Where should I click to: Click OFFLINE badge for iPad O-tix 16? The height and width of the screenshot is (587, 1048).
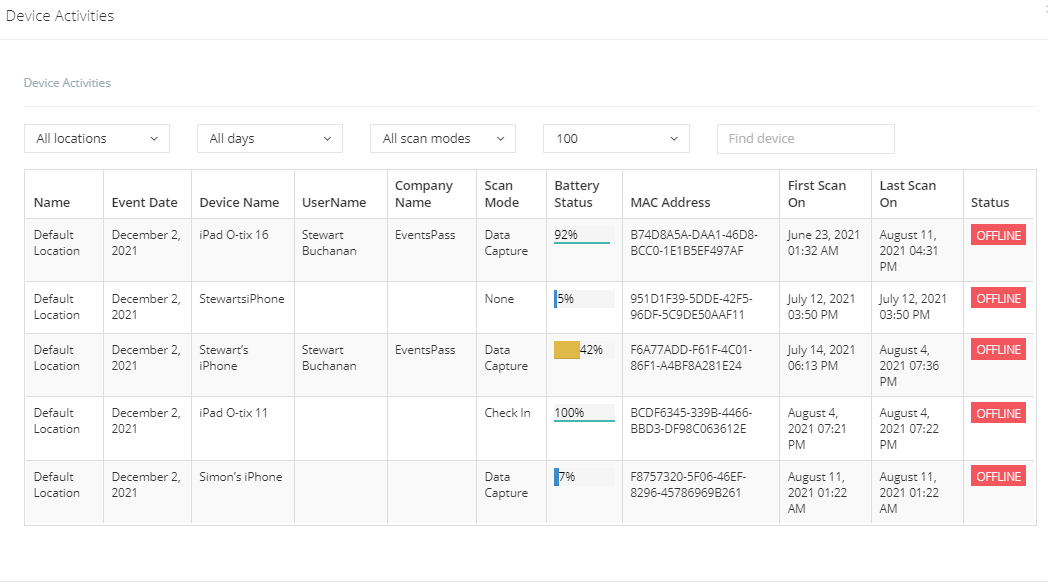point(998,235)
